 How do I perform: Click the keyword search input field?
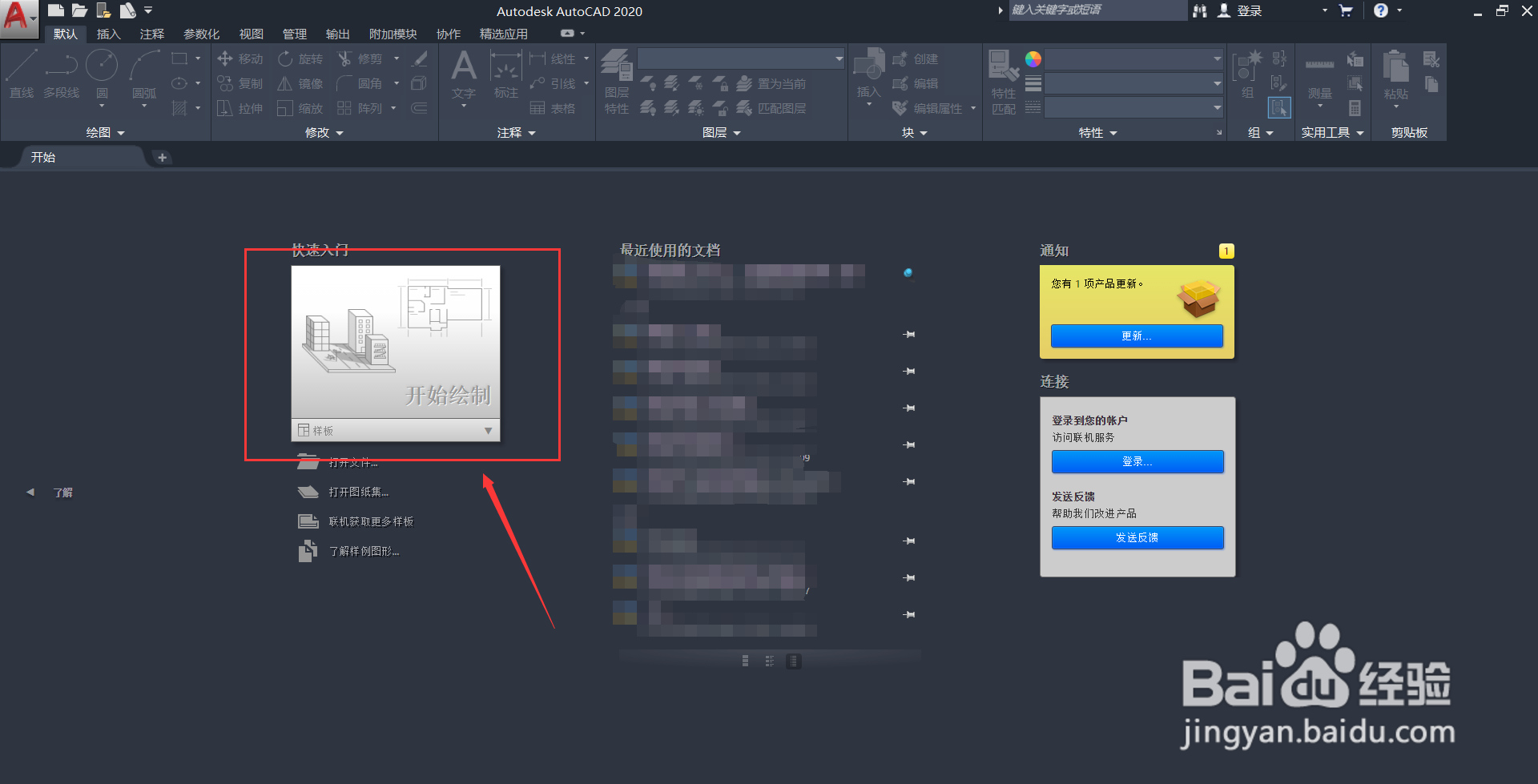pyautogui.click(x=1097, y=10)
